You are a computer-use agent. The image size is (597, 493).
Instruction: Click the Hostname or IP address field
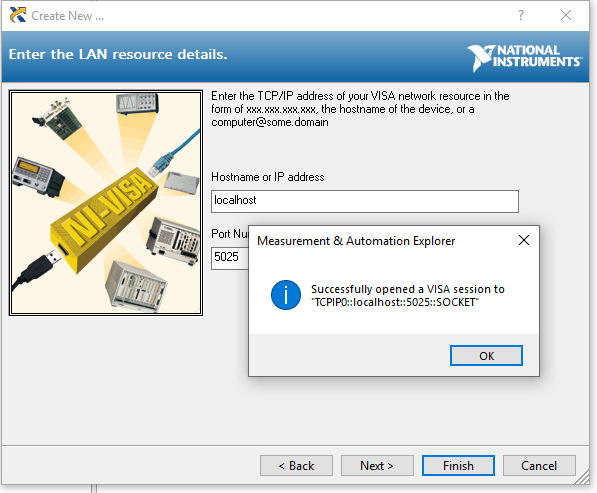click(365, 201)
